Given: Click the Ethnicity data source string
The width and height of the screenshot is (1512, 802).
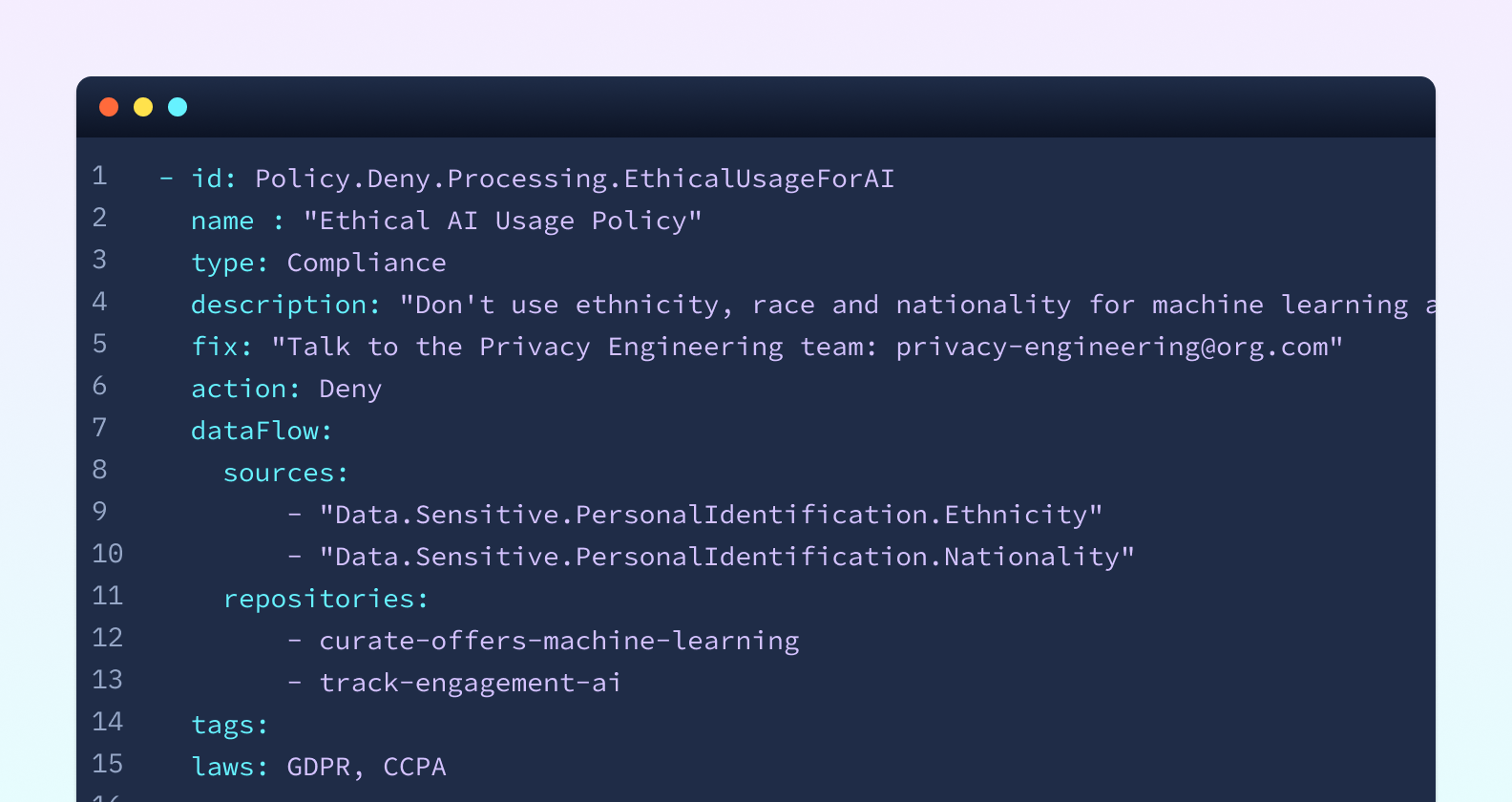Looking at the screenshot, I should tap(711, 515).
